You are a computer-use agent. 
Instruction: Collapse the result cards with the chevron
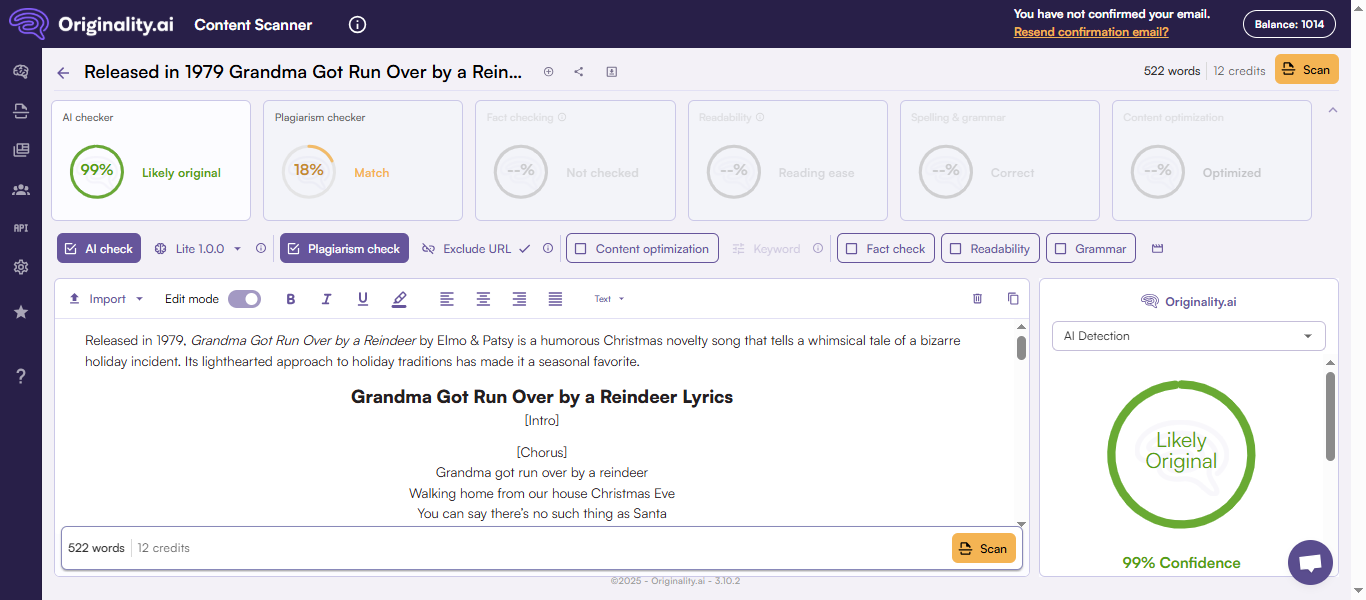(1332, 110)
